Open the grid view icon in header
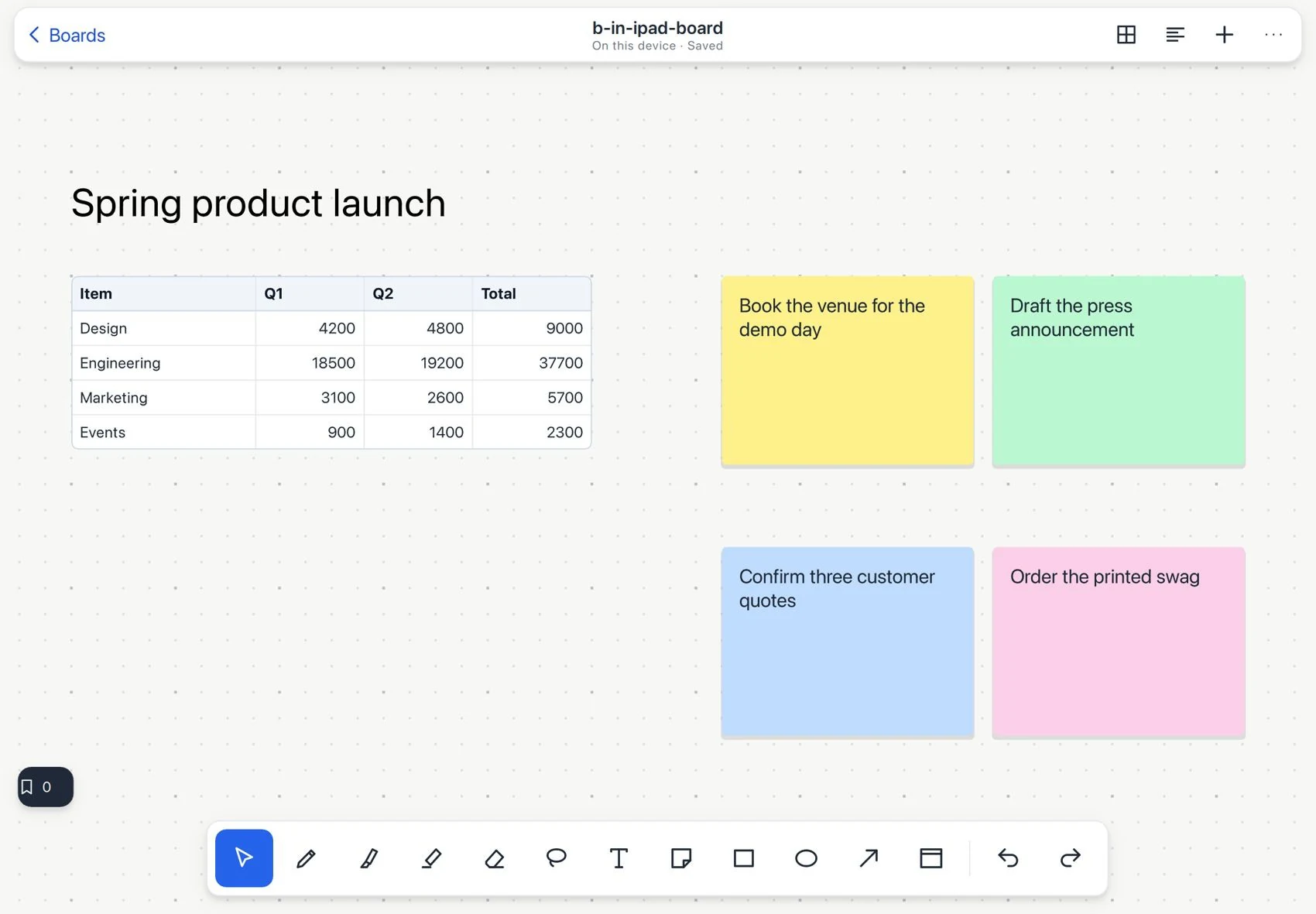The width and height of the screenshot is (1316, 914). [x=1126, y=35]
